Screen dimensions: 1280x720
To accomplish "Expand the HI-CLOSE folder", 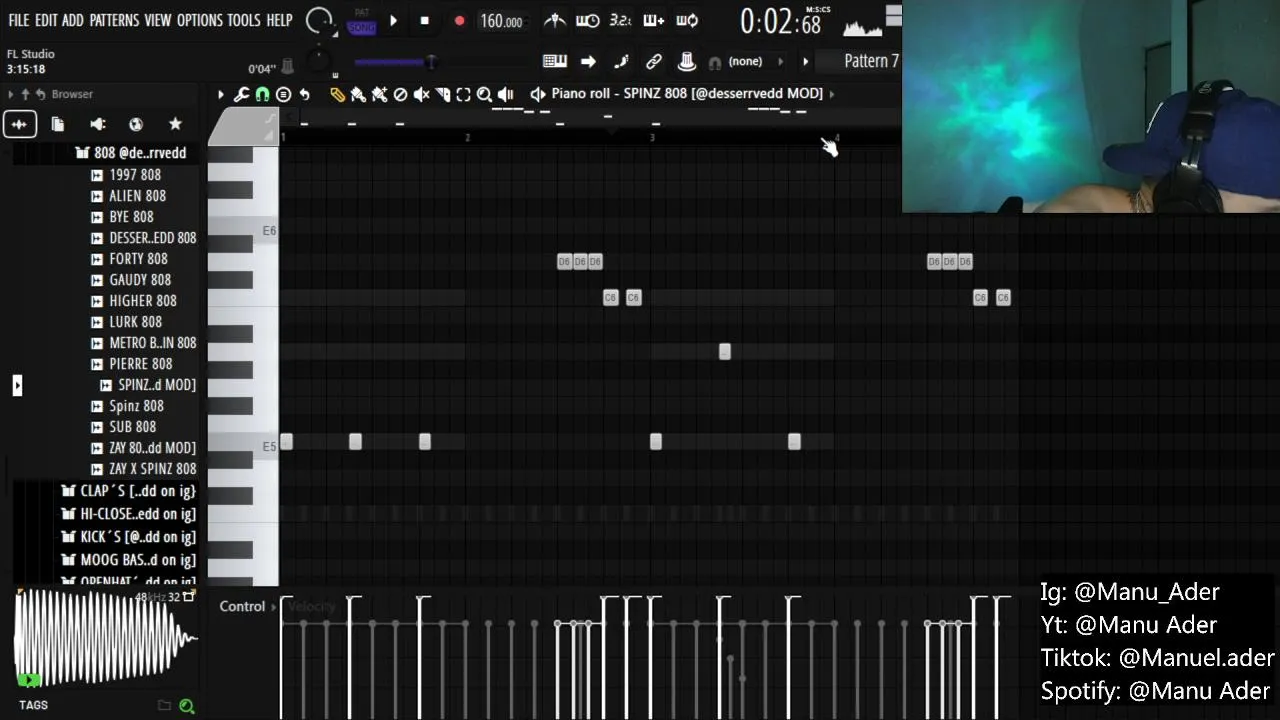I will [128, 514].
